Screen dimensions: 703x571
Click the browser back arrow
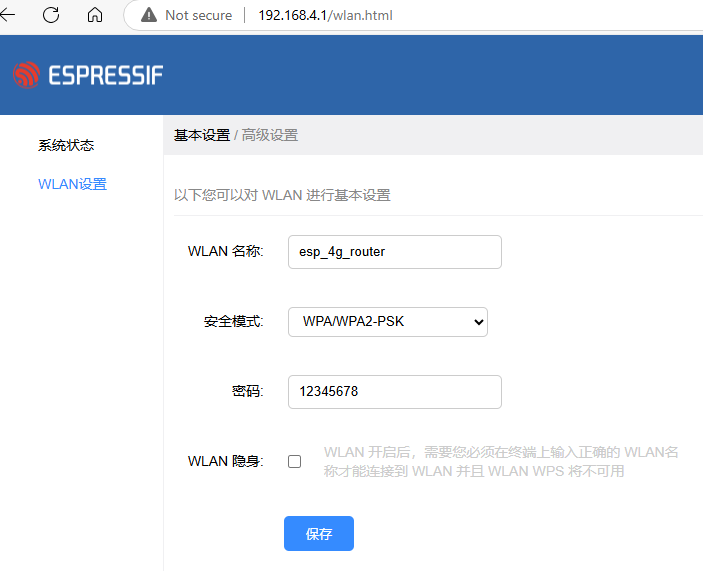point(8,15)
